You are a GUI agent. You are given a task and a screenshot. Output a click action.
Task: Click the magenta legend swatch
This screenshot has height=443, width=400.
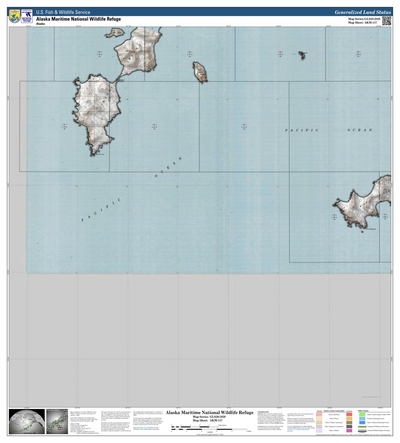click(x=349, y=430)
